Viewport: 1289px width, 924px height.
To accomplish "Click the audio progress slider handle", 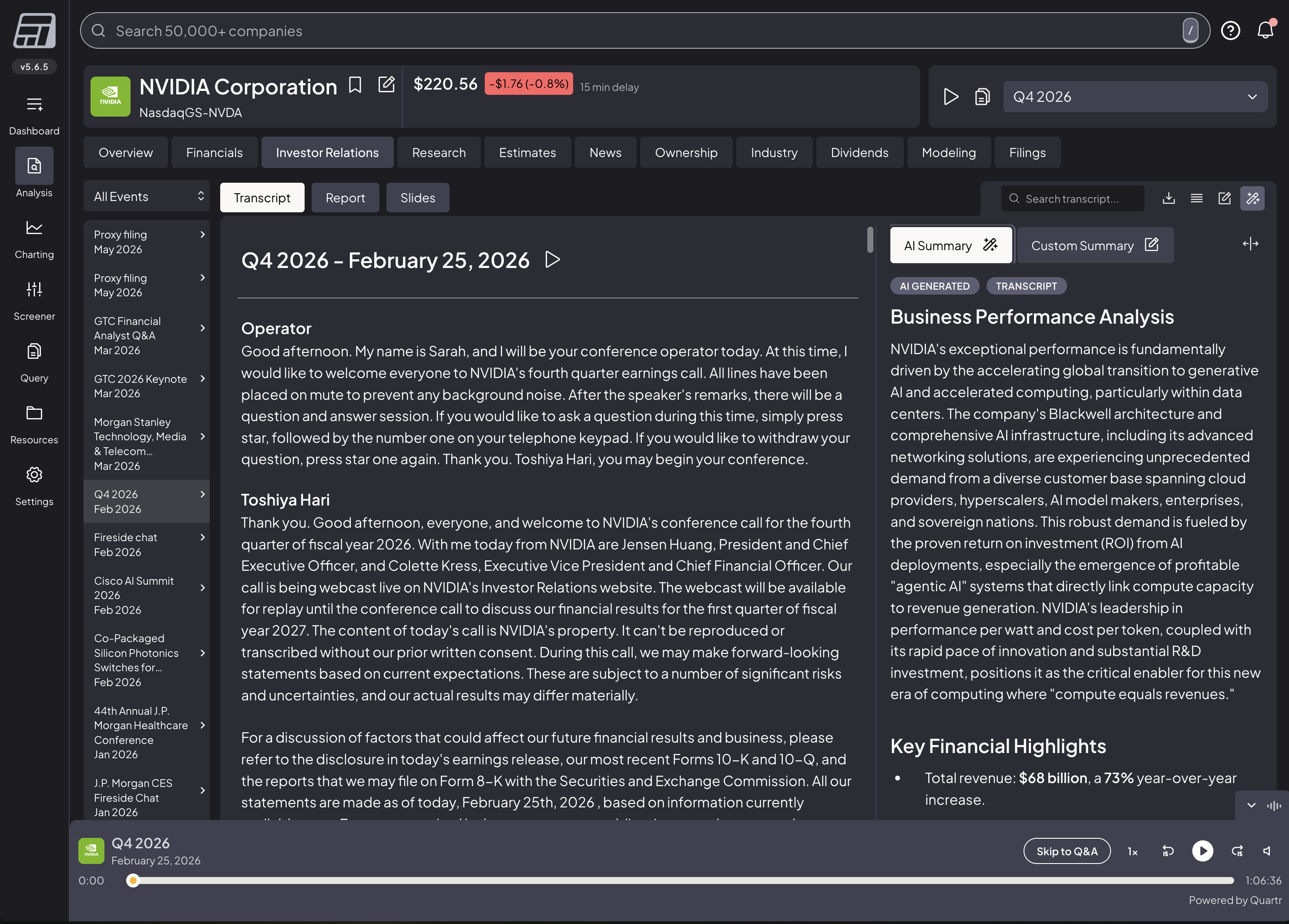I will pyautogui.click(x=133, y=880).
